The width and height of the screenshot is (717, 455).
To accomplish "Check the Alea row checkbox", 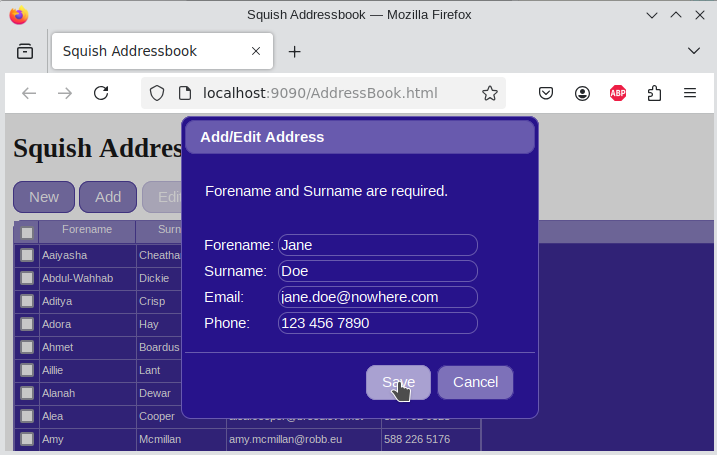I will [27, 416].
